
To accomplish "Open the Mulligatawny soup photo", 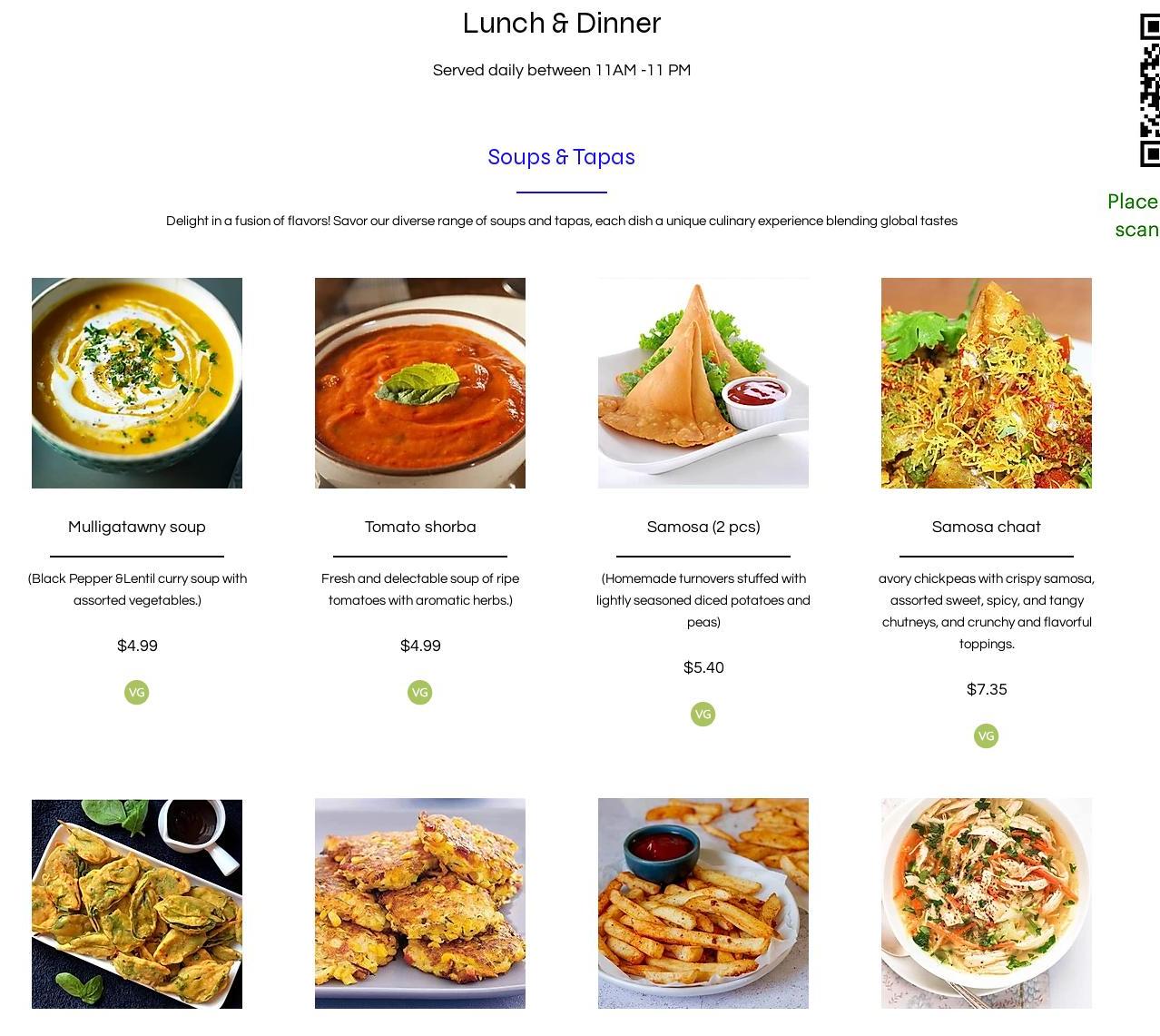I will point(137,383).
